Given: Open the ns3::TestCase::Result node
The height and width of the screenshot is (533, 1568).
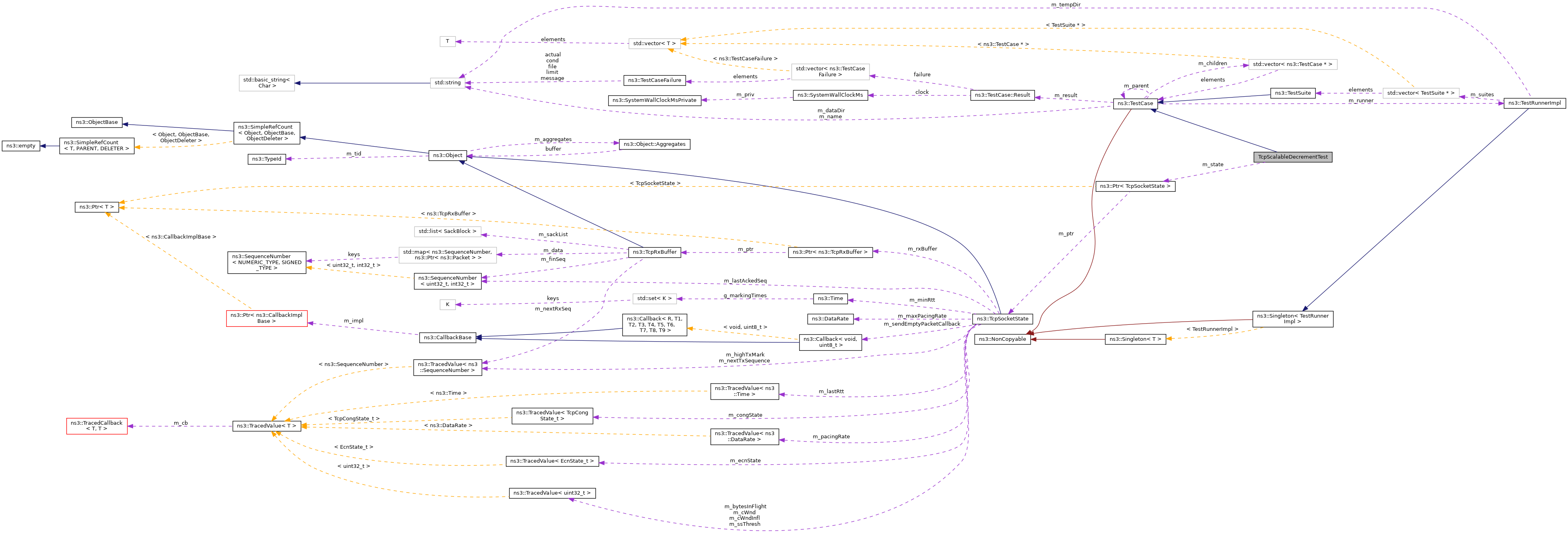Looking at the screenshot, I should click(x=1003, y=95).
